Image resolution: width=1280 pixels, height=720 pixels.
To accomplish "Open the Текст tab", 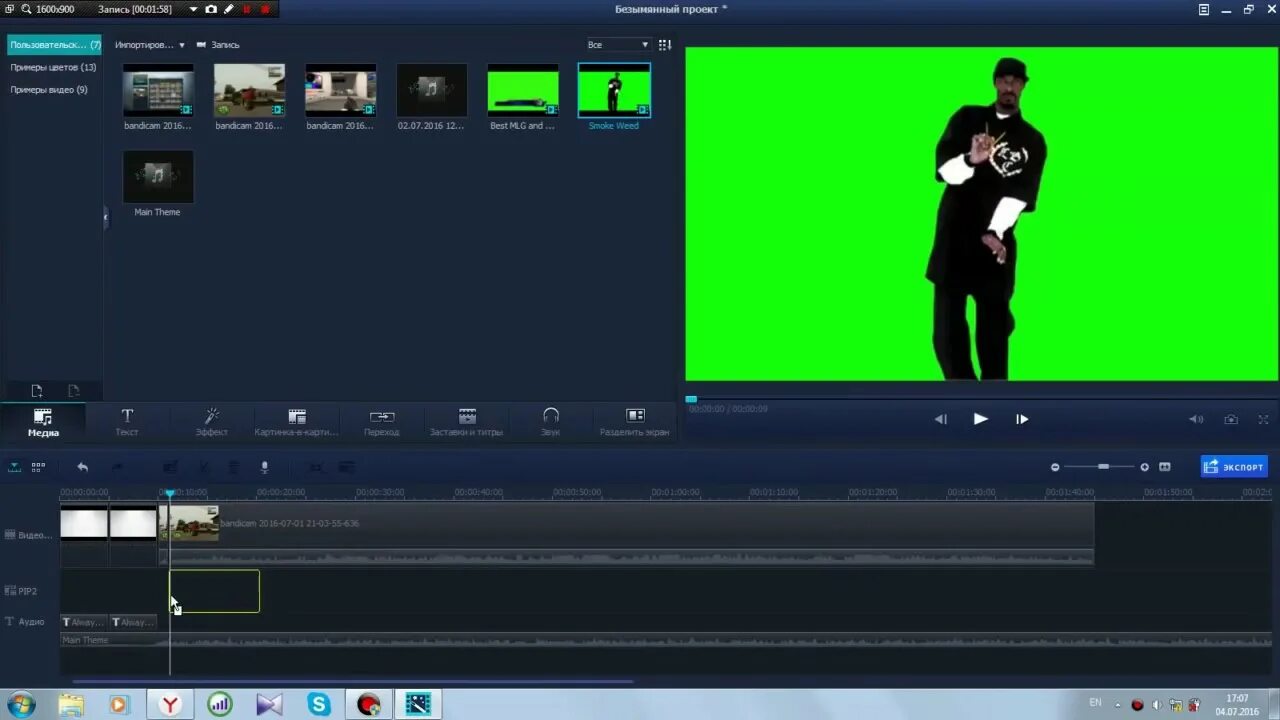I will (x=127, y=422).
